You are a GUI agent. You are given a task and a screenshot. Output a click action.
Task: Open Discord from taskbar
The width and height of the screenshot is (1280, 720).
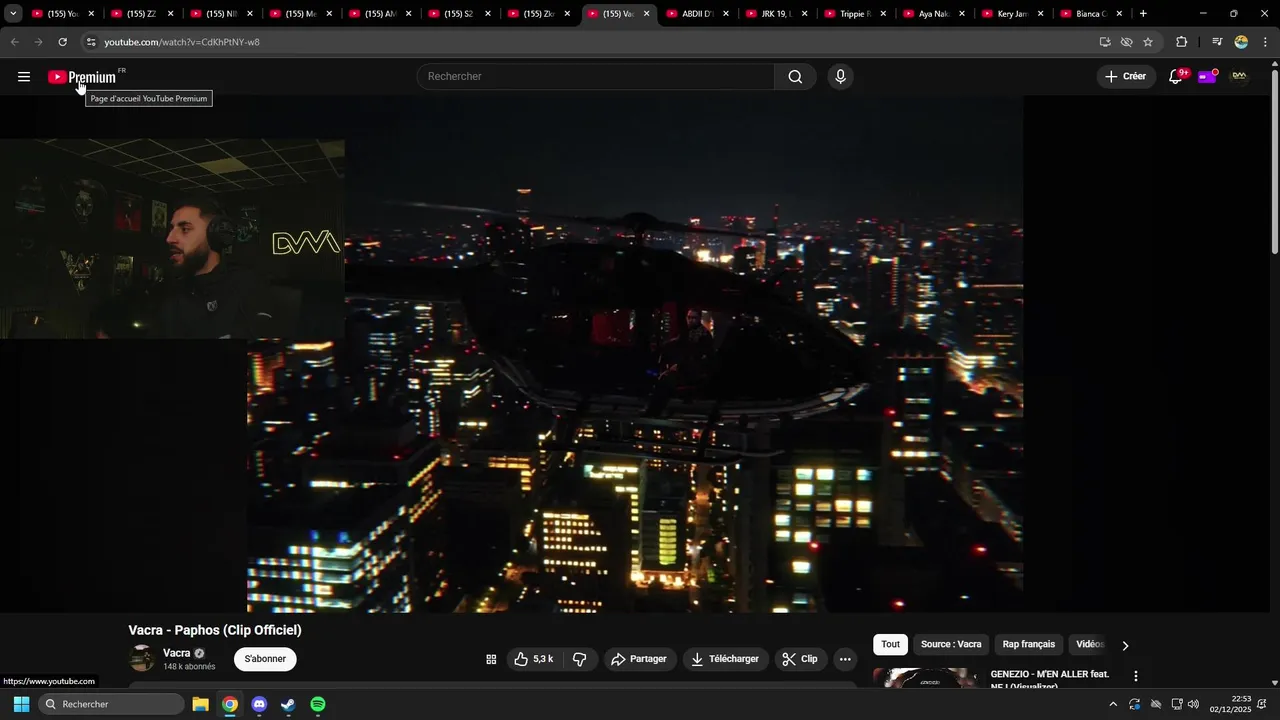pyautogui.click(x=259, y=704)
